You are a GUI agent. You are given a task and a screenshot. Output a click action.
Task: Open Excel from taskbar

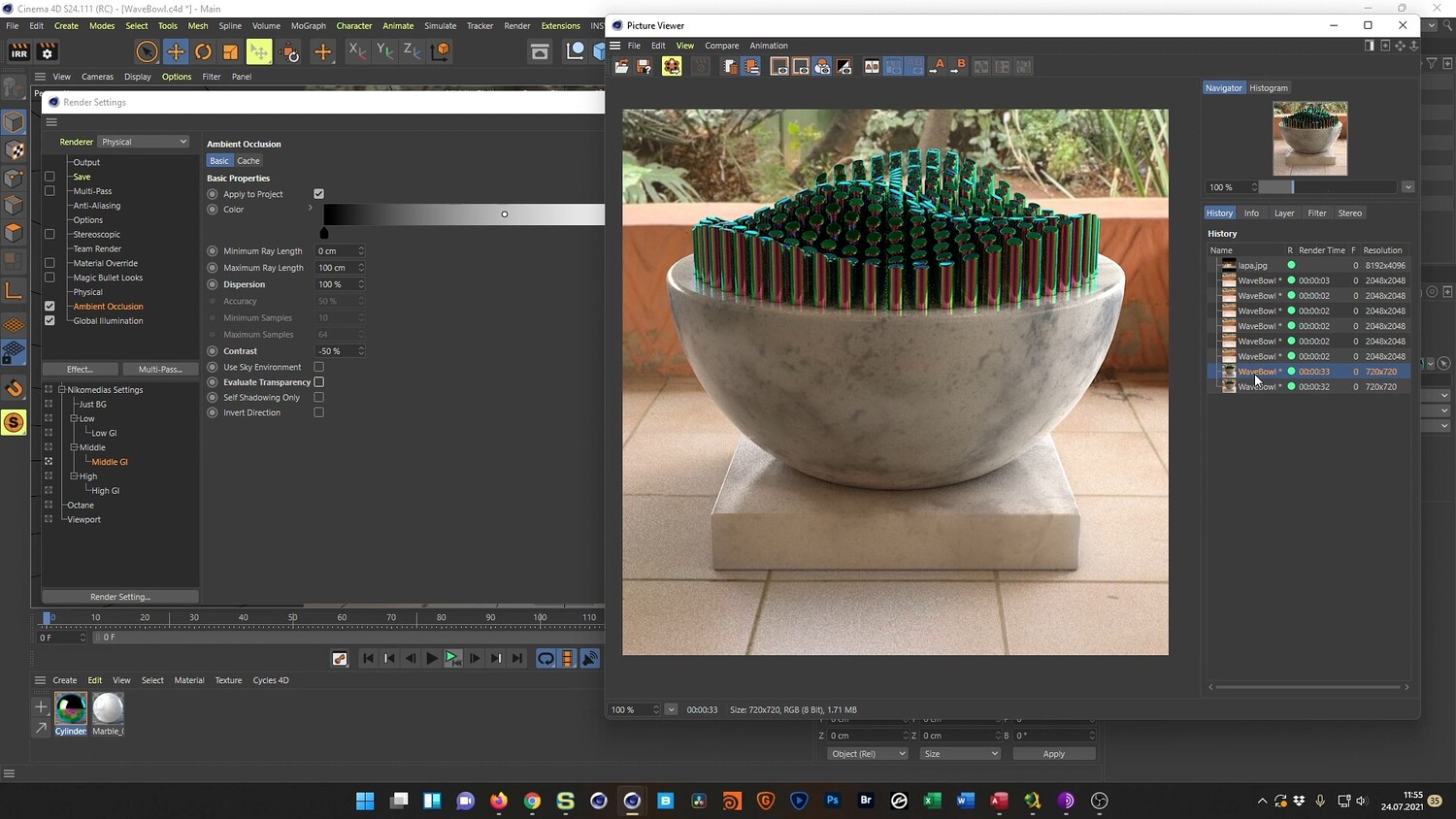[x=932, y=801]
